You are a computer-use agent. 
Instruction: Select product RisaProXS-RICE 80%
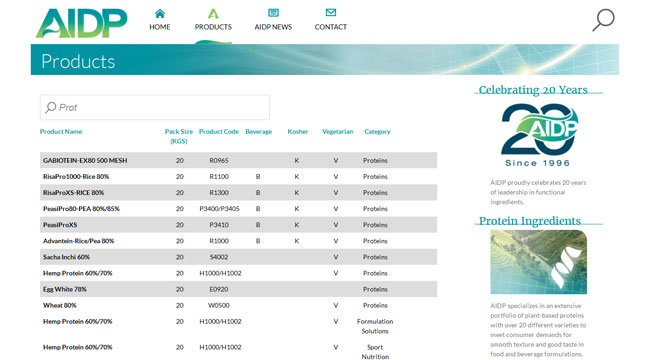pyautogui.click(x=73, y=193)
